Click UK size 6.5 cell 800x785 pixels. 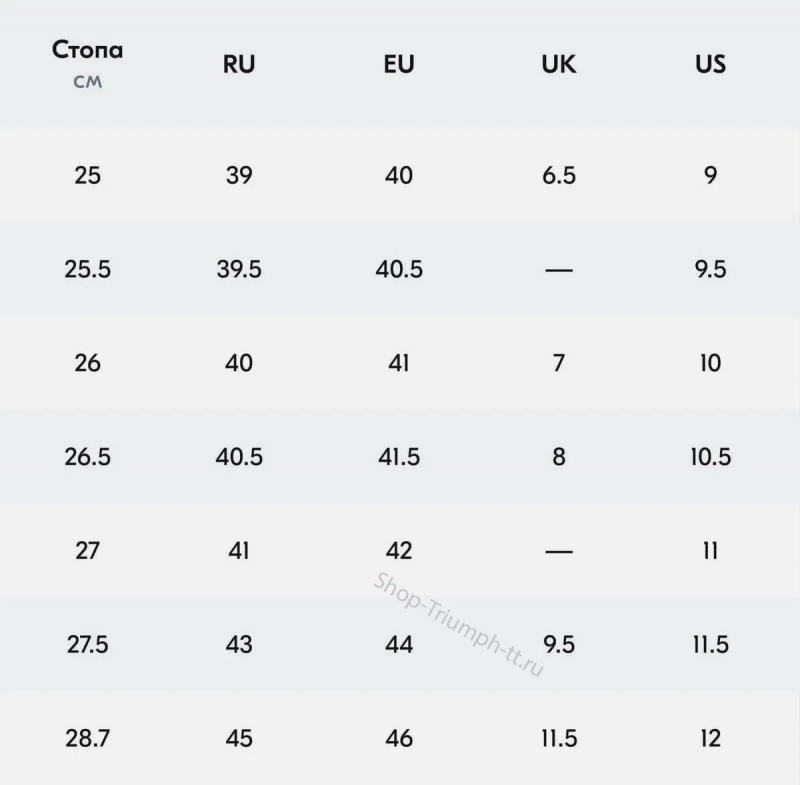[x=558, y=176]
